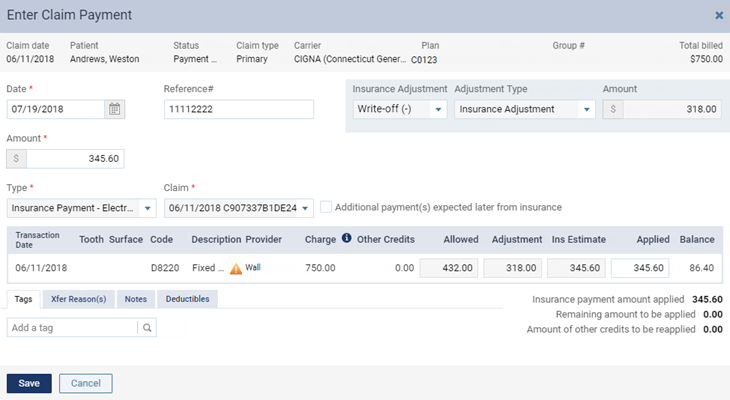The height and width of the screenshot is (400, 730).
Task: Click the Primary claim type value
Action: click(x=252, y=59)
